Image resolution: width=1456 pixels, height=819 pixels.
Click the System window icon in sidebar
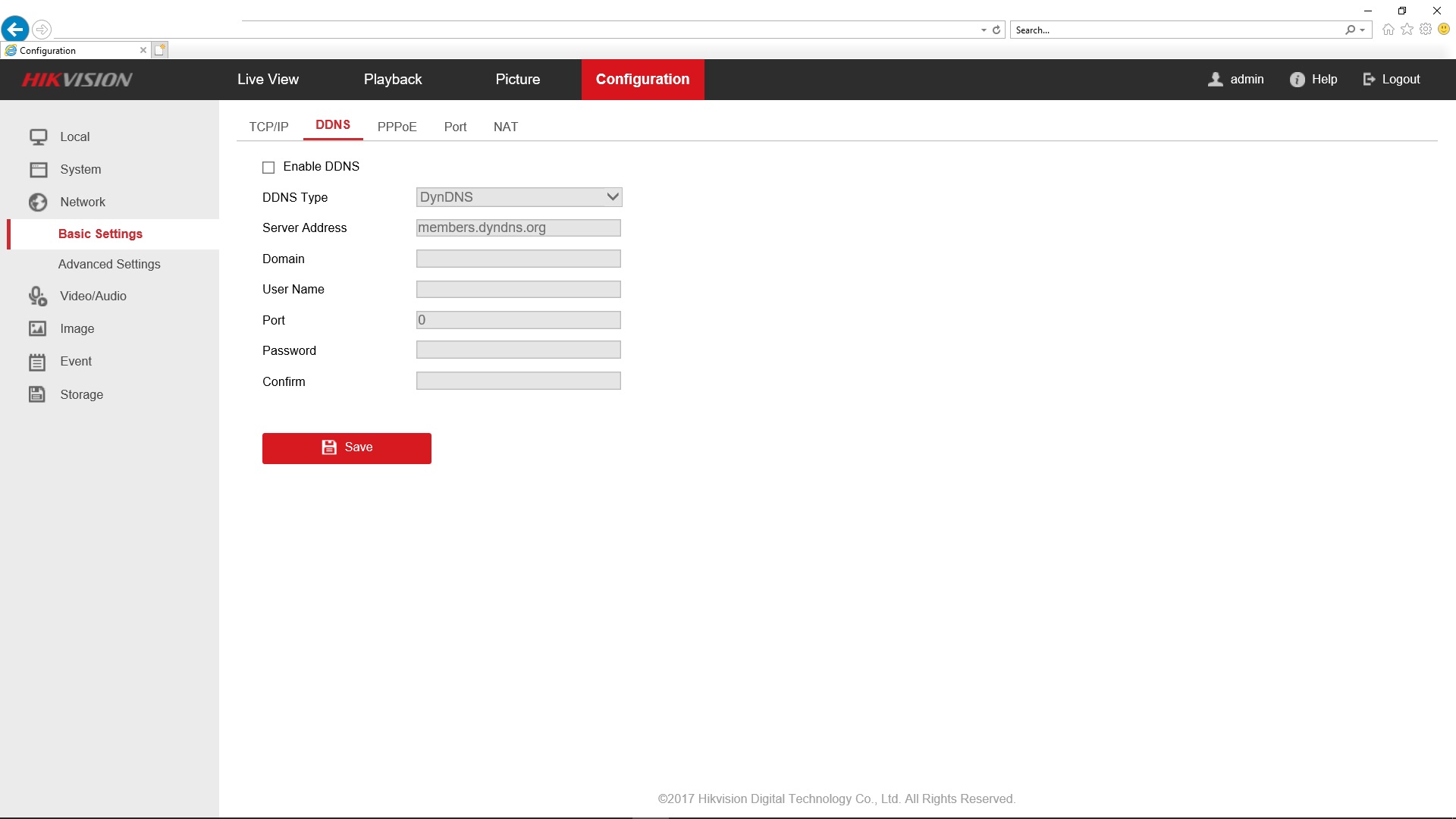(38, 170)
